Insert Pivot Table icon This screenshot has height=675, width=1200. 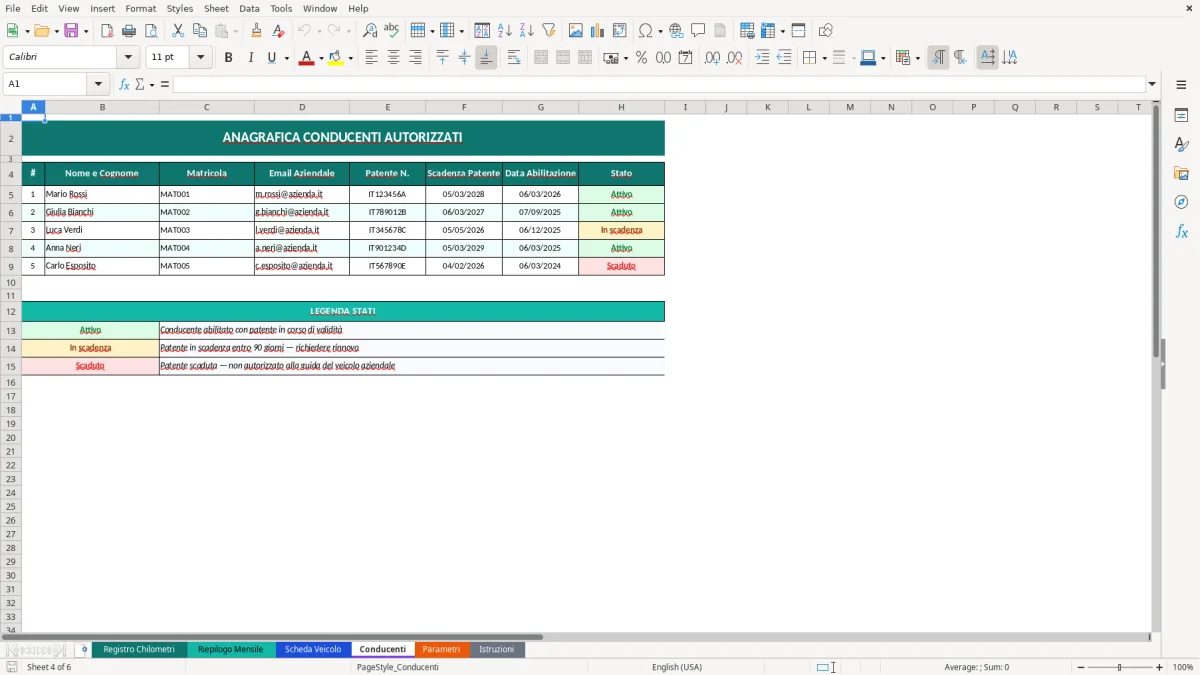620,31
